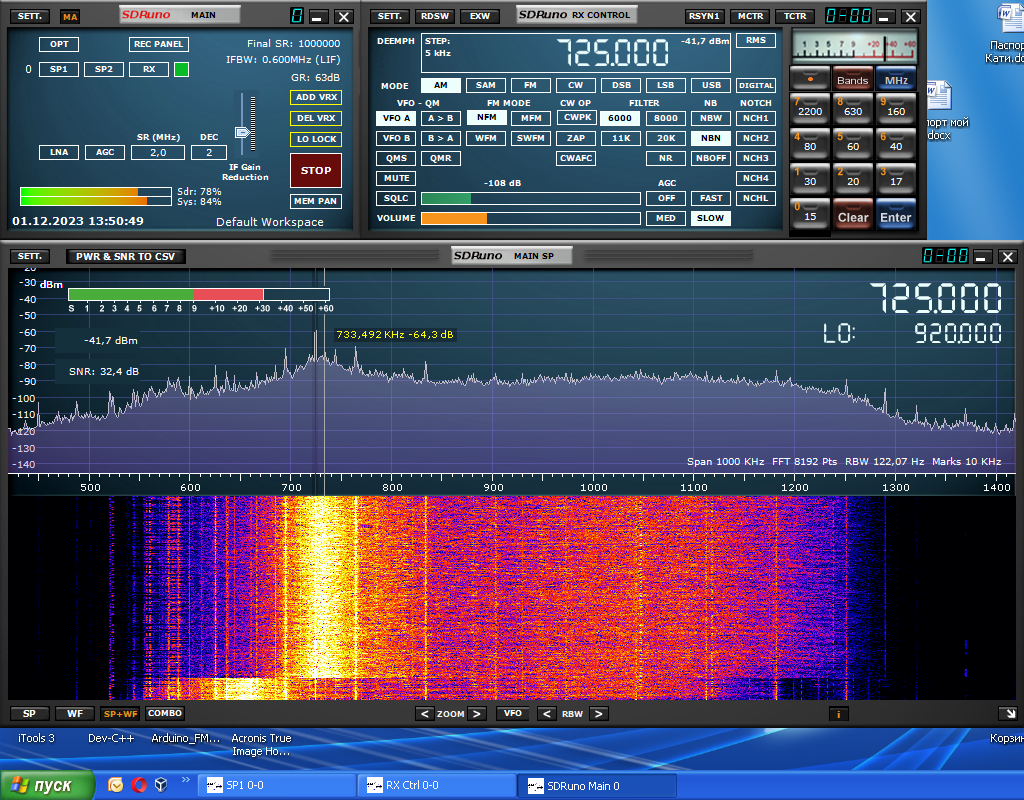Image resolution: width=1024 pixels, height=800 pixels.
Task: Open the STEP 5 kHz selector
Action: [438, 47]
